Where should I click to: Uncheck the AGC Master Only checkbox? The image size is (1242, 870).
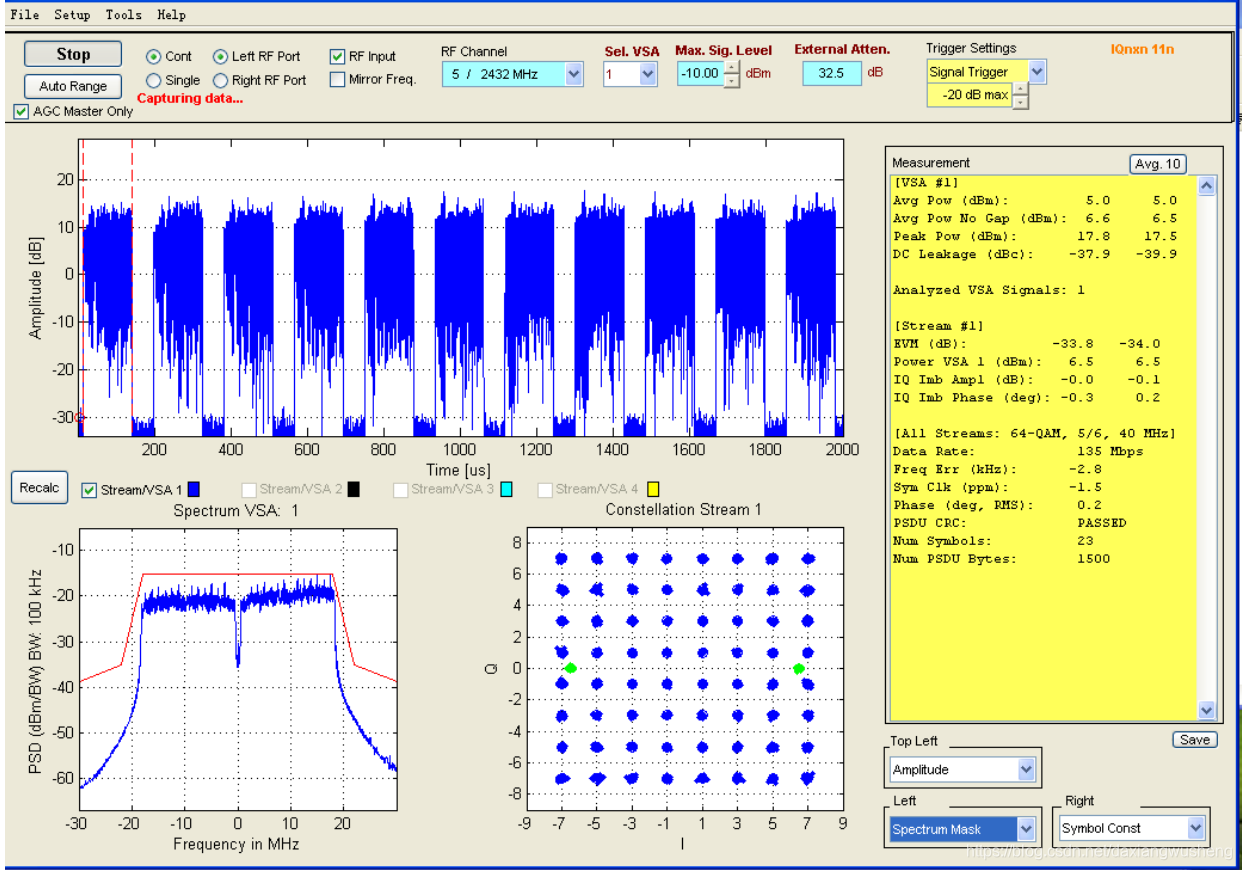coord(21,111)
